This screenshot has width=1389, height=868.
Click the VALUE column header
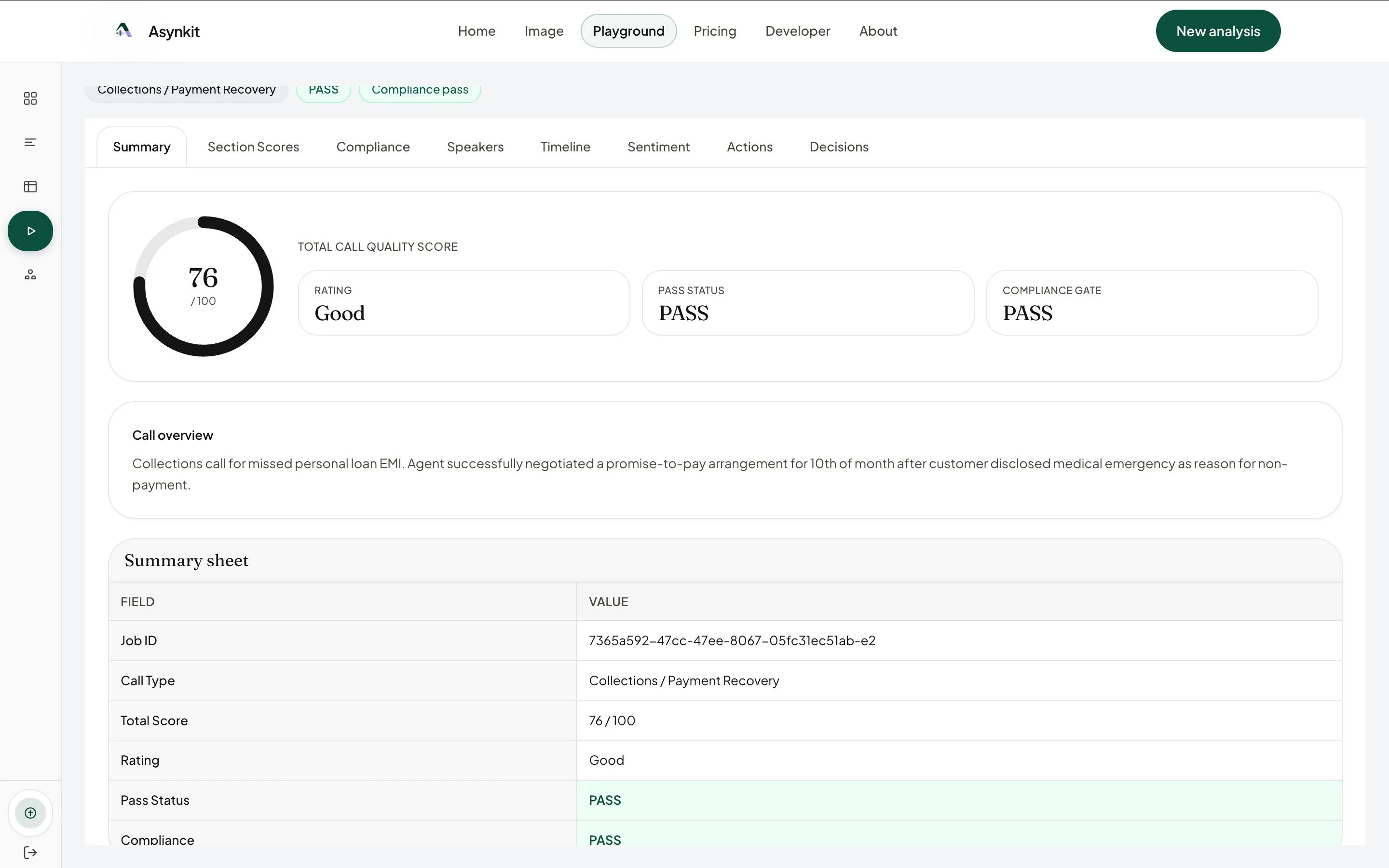[x=608, y=602]
